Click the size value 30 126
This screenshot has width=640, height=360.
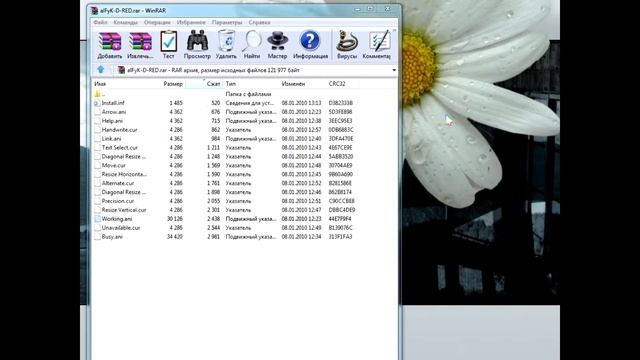point(175,219)
